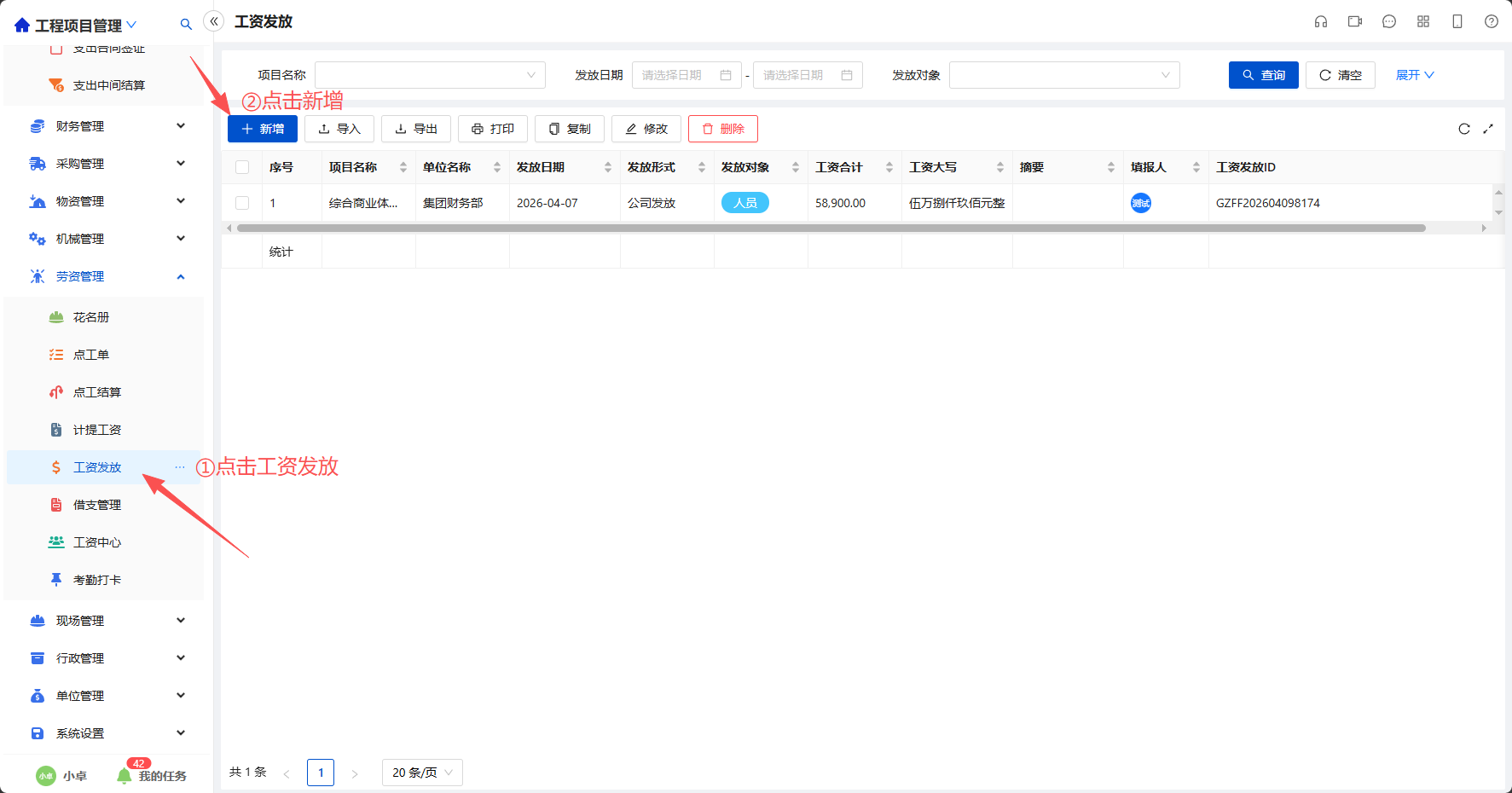Click the 财务管理 coins icon
Image resolution: width=1512 pixels, height=793 pixels.
[x=38, y=126]
